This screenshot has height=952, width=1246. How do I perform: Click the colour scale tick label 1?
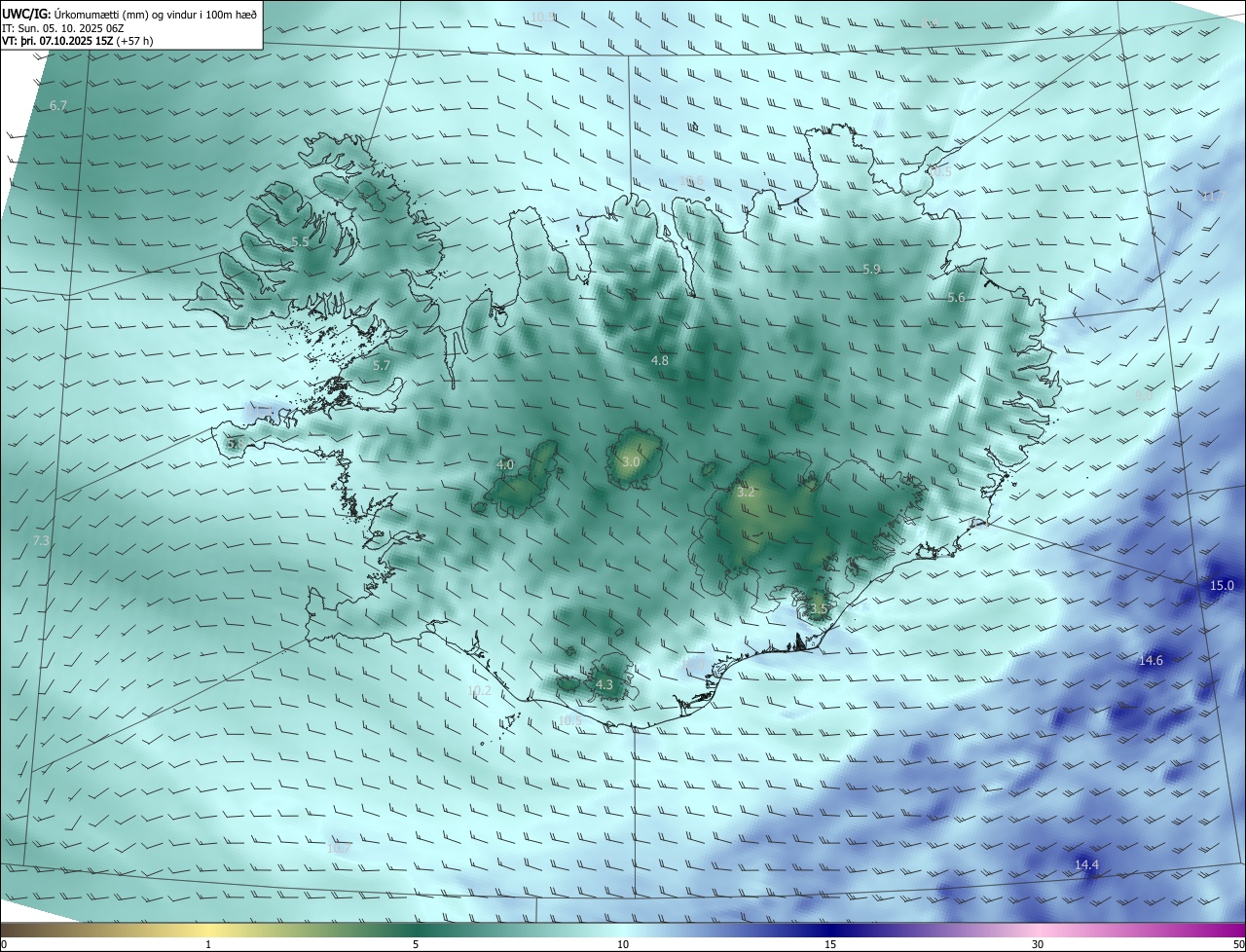coord(208,944)
